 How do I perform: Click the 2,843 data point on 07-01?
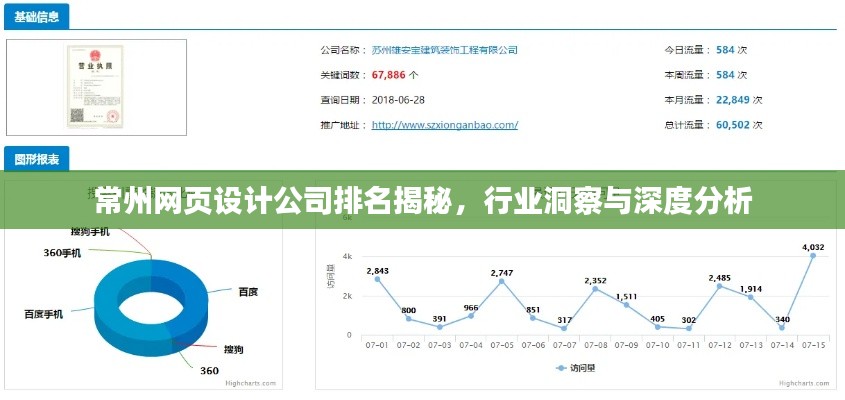click(377, 279)
